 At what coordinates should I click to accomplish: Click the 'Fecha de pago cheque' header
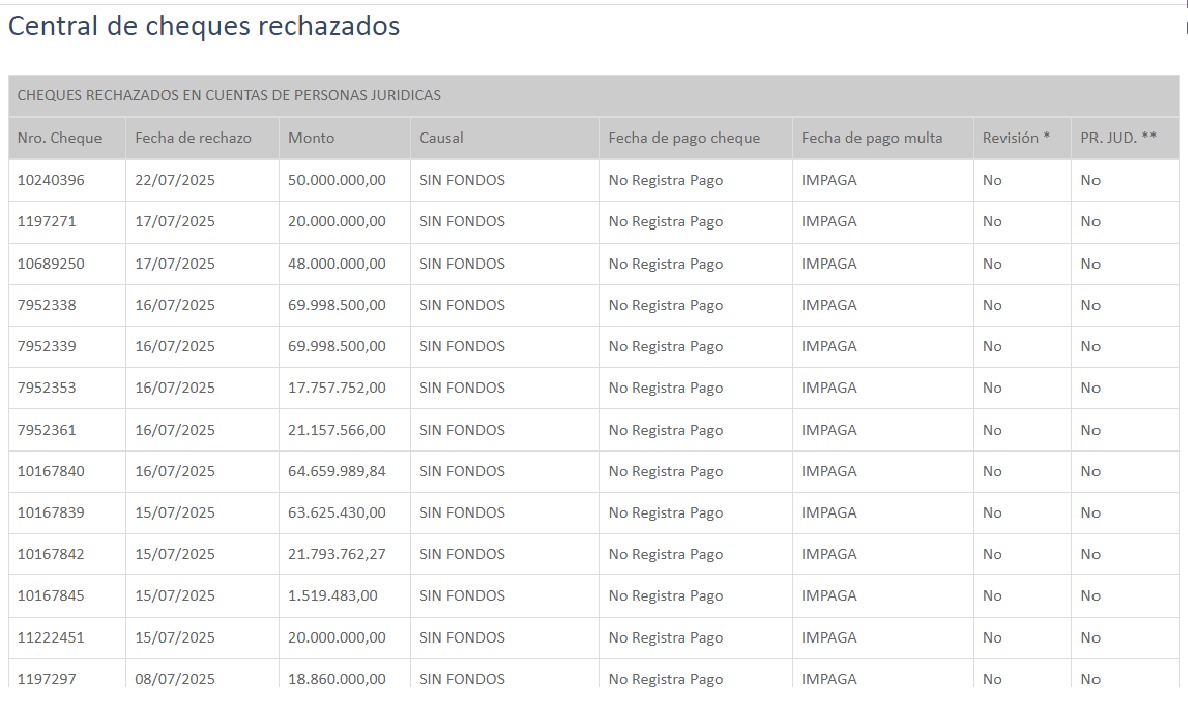[x=684, y=138]
